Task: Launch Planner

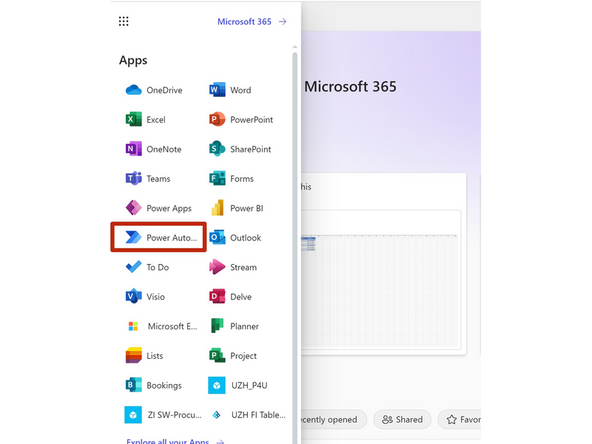Action: tap(234, 326)
